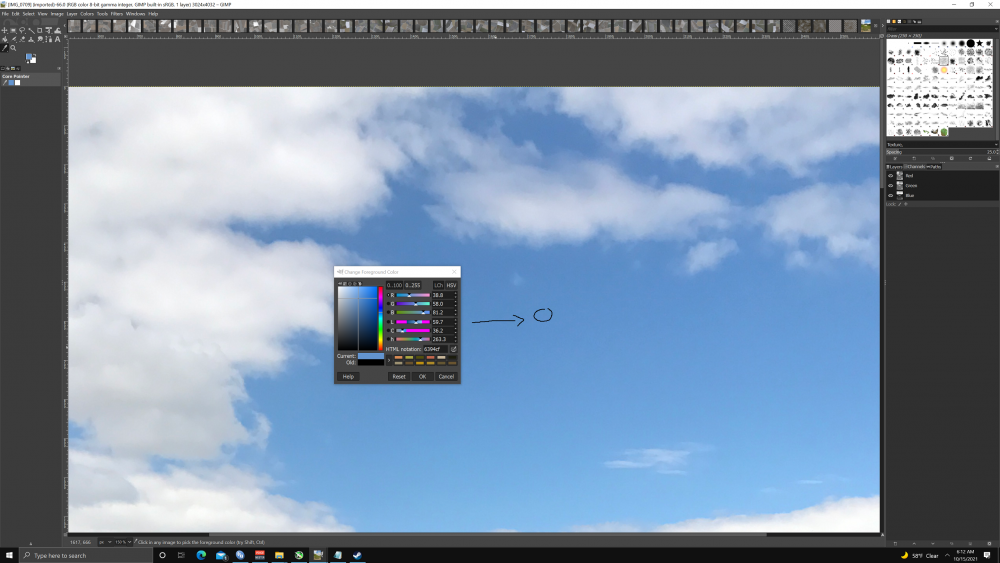Screen dimensions: 1000x563
Task: Switch to the Layers tab
Action: tap(894, 166)
